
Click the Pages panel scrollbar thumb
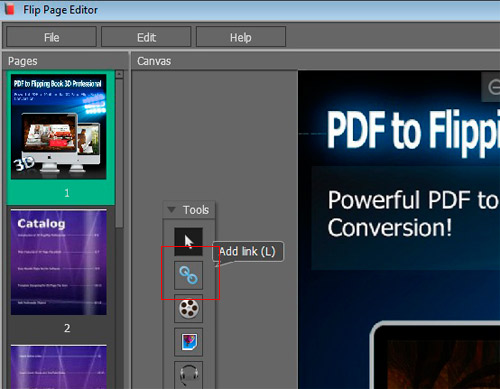(x=119, y=153)
